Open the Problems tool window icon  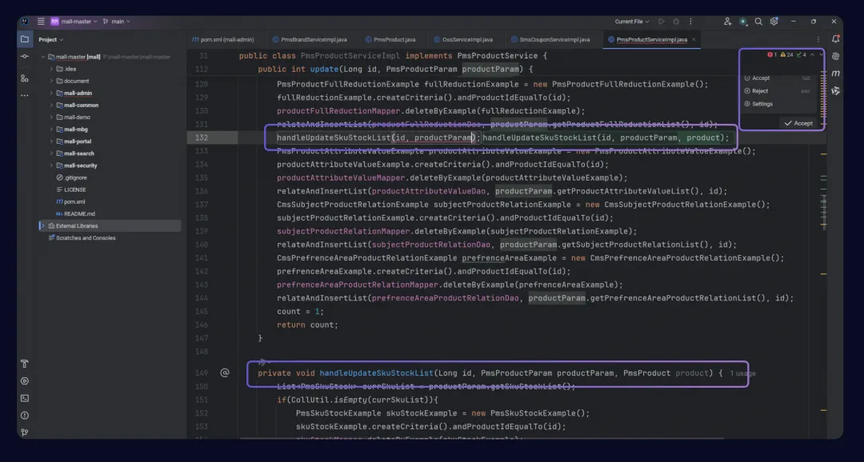24,415
